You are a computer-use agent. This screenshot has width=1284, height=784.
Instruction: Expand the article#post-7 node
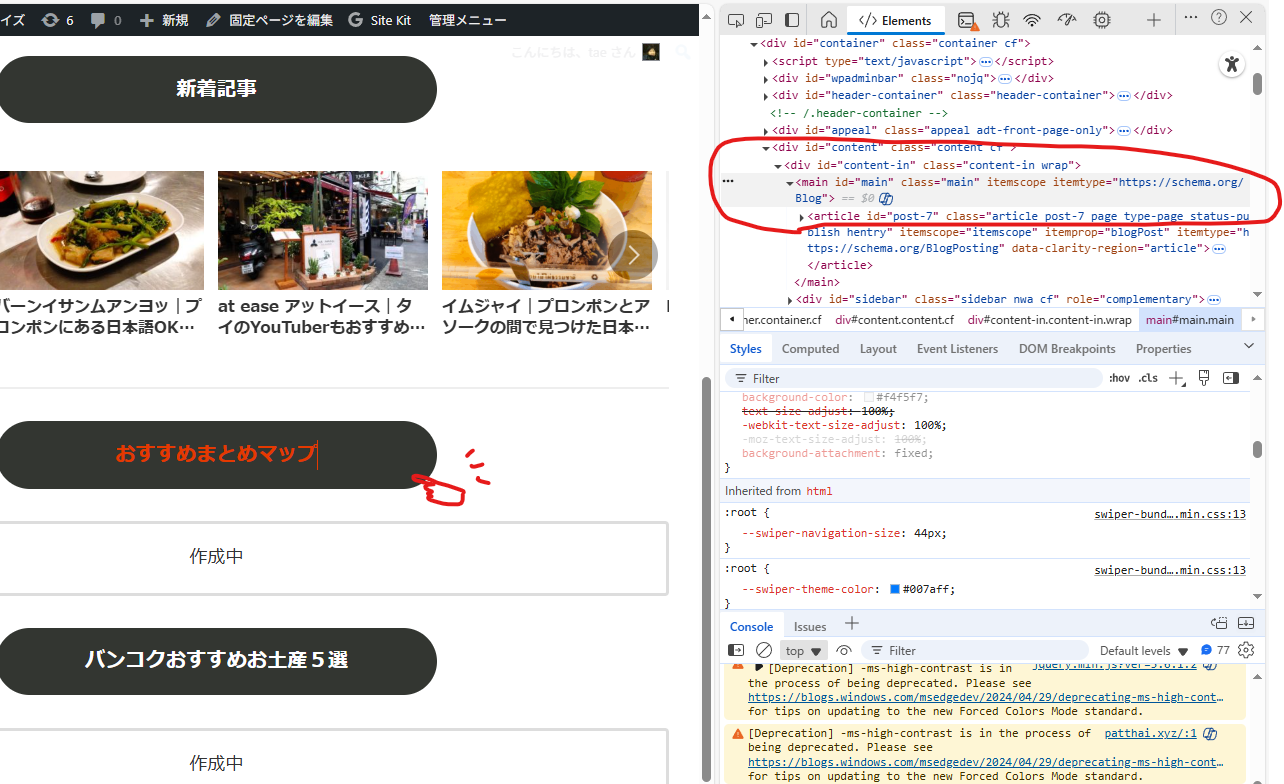coord(802,217)
